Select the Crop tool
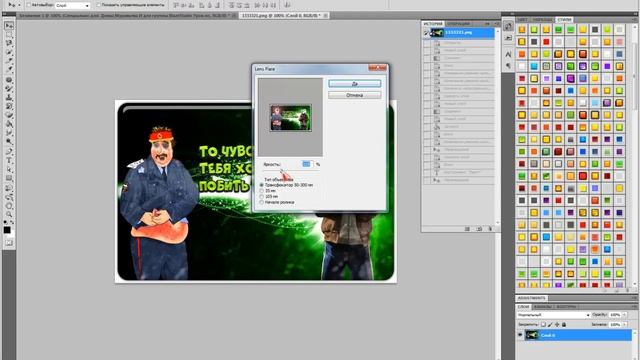The width and height of the screenshot is (640, 360). click(x=9, y=60)
